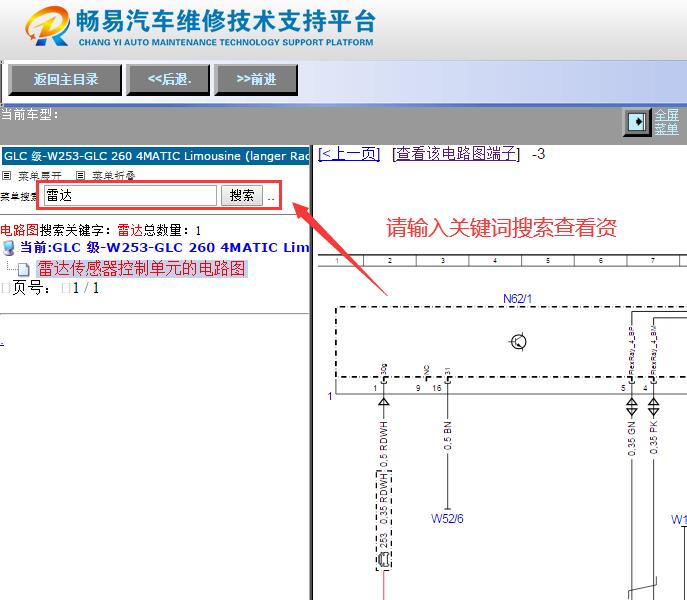Image resolution: width=687 pixels, height=600 pixels.
Task: Click the 电路图 red keyword text
Action: pos(20,230)
